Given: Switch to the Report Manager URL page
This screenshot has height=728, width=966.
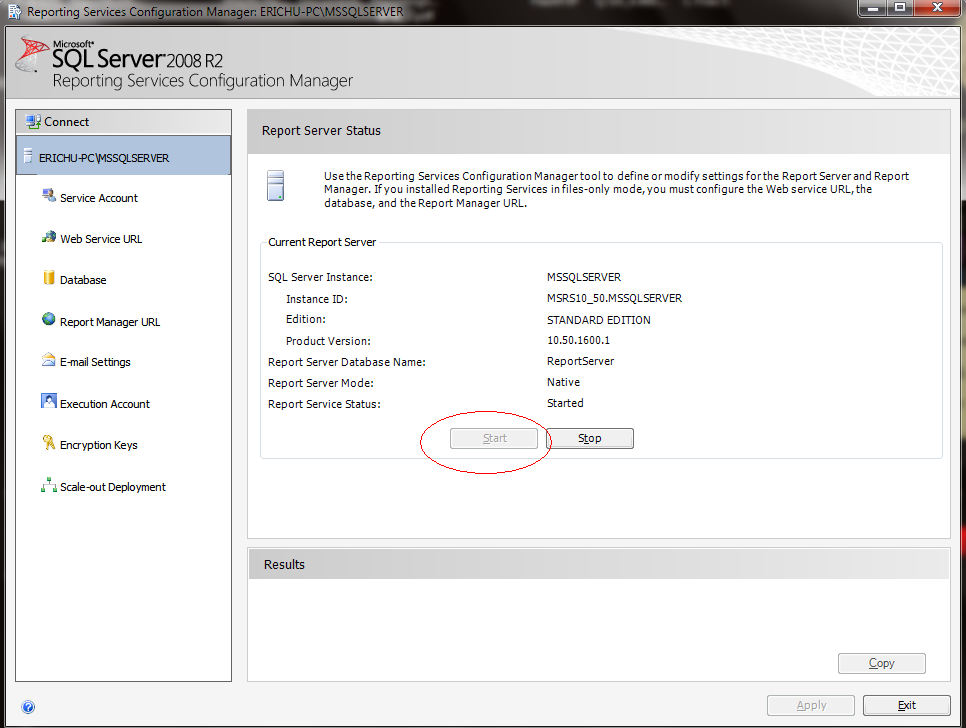Looking at the screenshot, I should pos(110,322).
